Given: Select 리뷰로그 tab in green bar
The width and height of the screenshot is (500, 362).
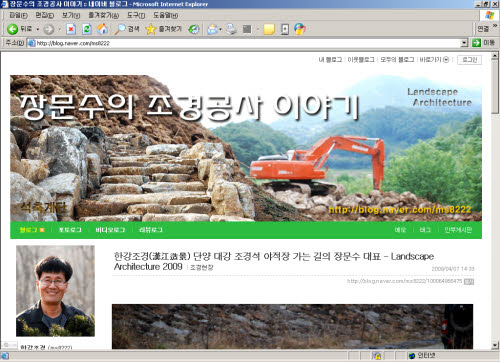Looking at the screenshot, I should pos(151,230).
